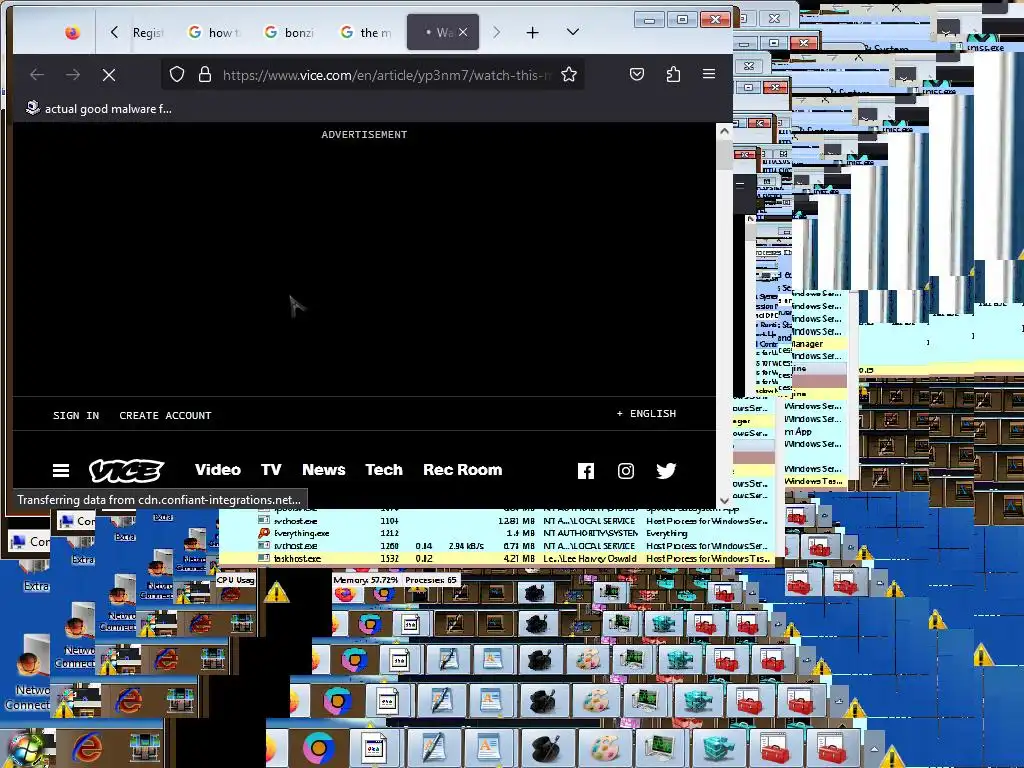Go forward one page in Firefox
The width and height of the screenshot is (1024, 768).
tap(72, 74)
